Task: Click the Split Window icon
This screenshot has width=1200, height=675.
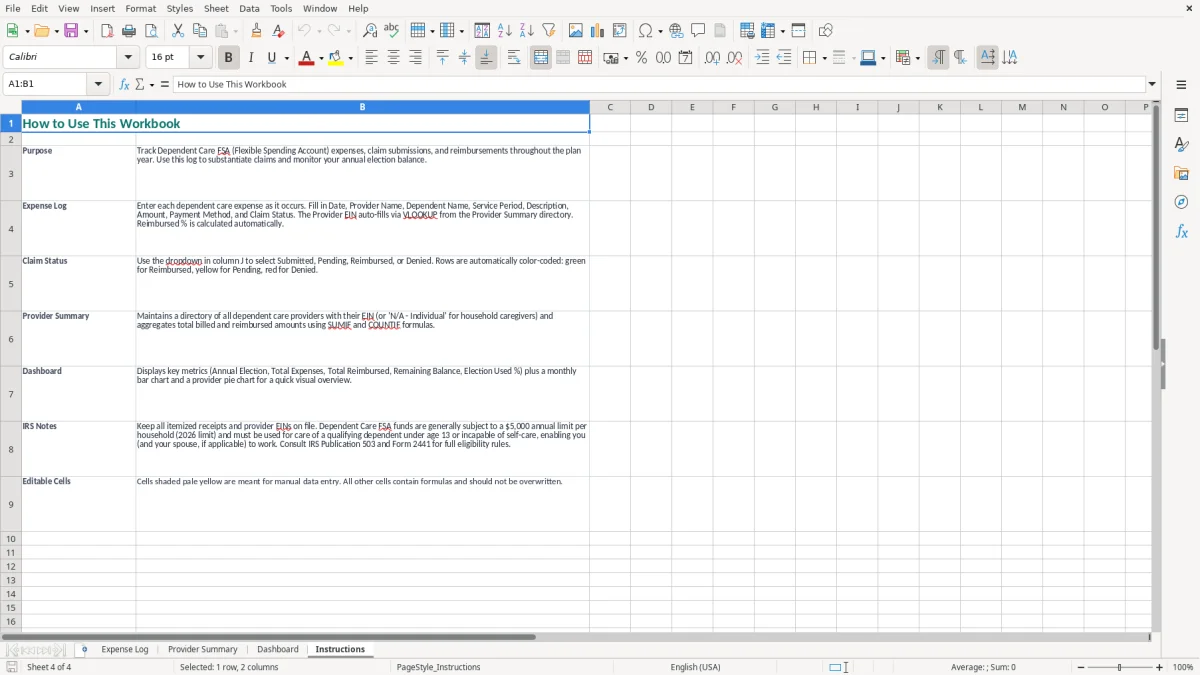Action: [x=798, y=31]
